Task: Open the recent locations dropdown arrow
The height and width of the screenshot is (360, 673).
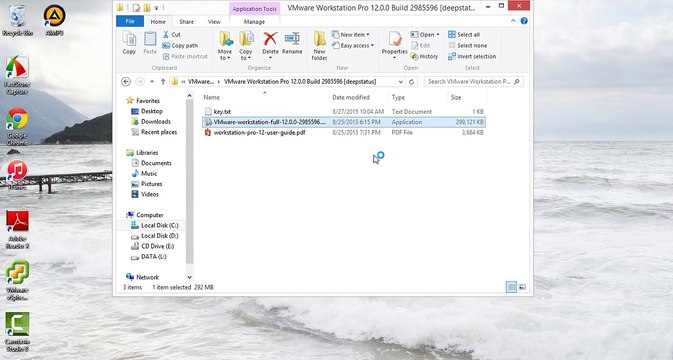Action: click(152, 82)
